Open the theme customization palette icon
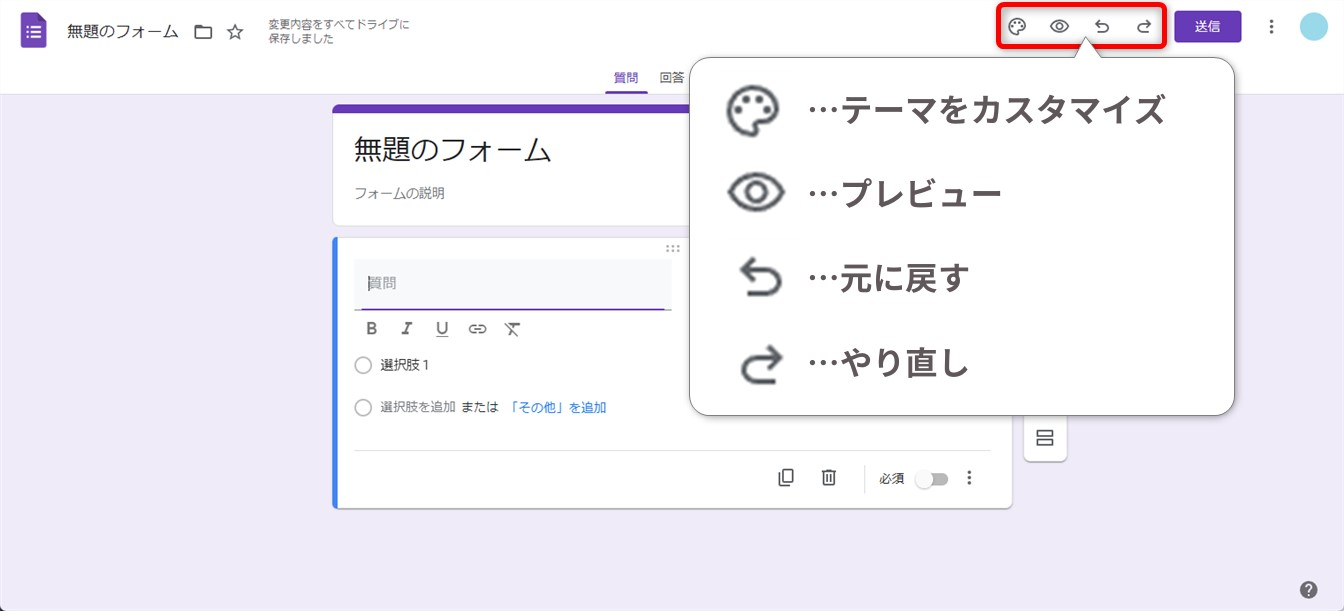The image size is (1344, 615). pos(1017,27)
